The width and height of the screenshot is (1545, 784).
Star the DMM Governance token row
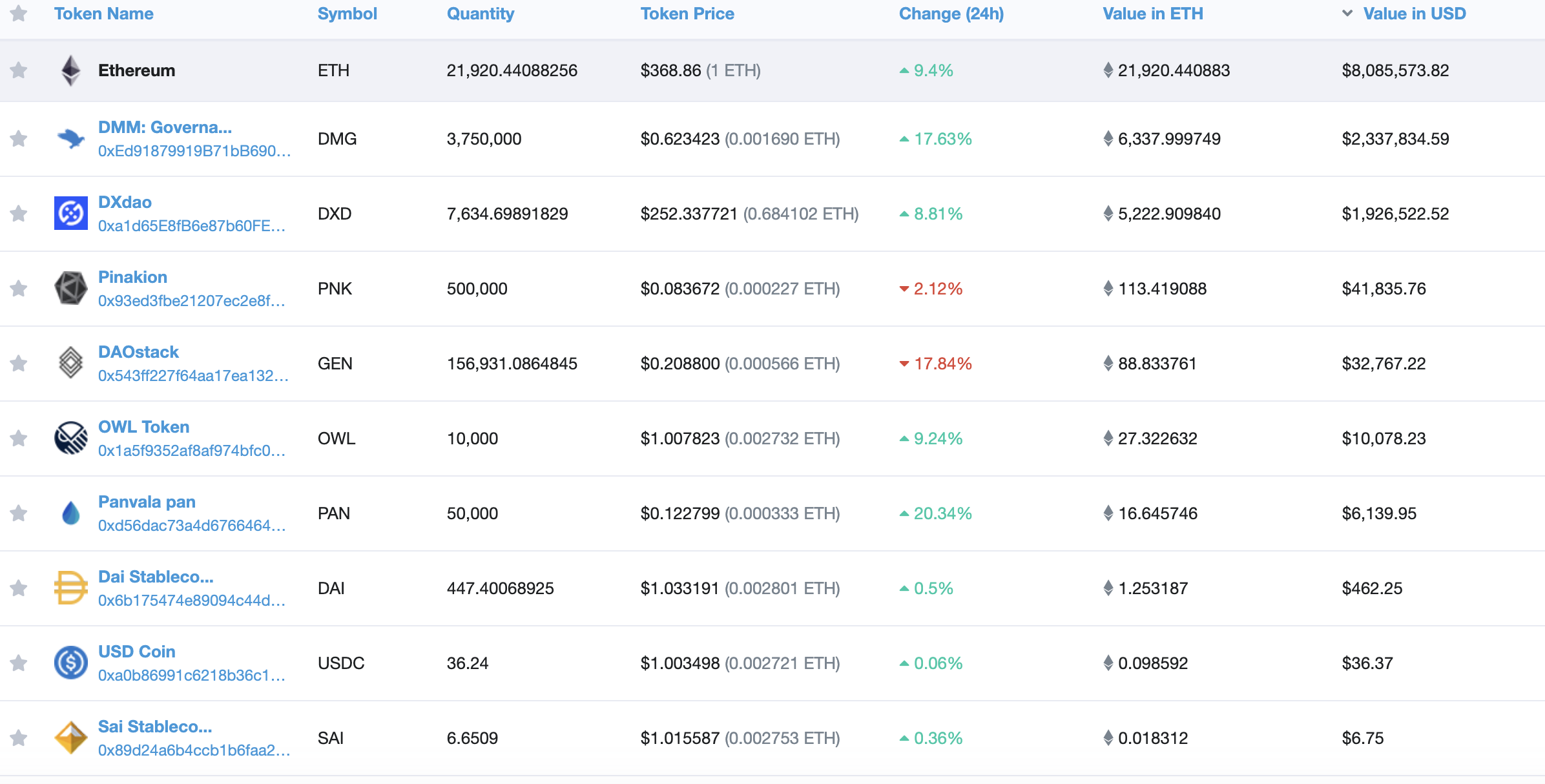pyautogui.click(x=19, y=138)
